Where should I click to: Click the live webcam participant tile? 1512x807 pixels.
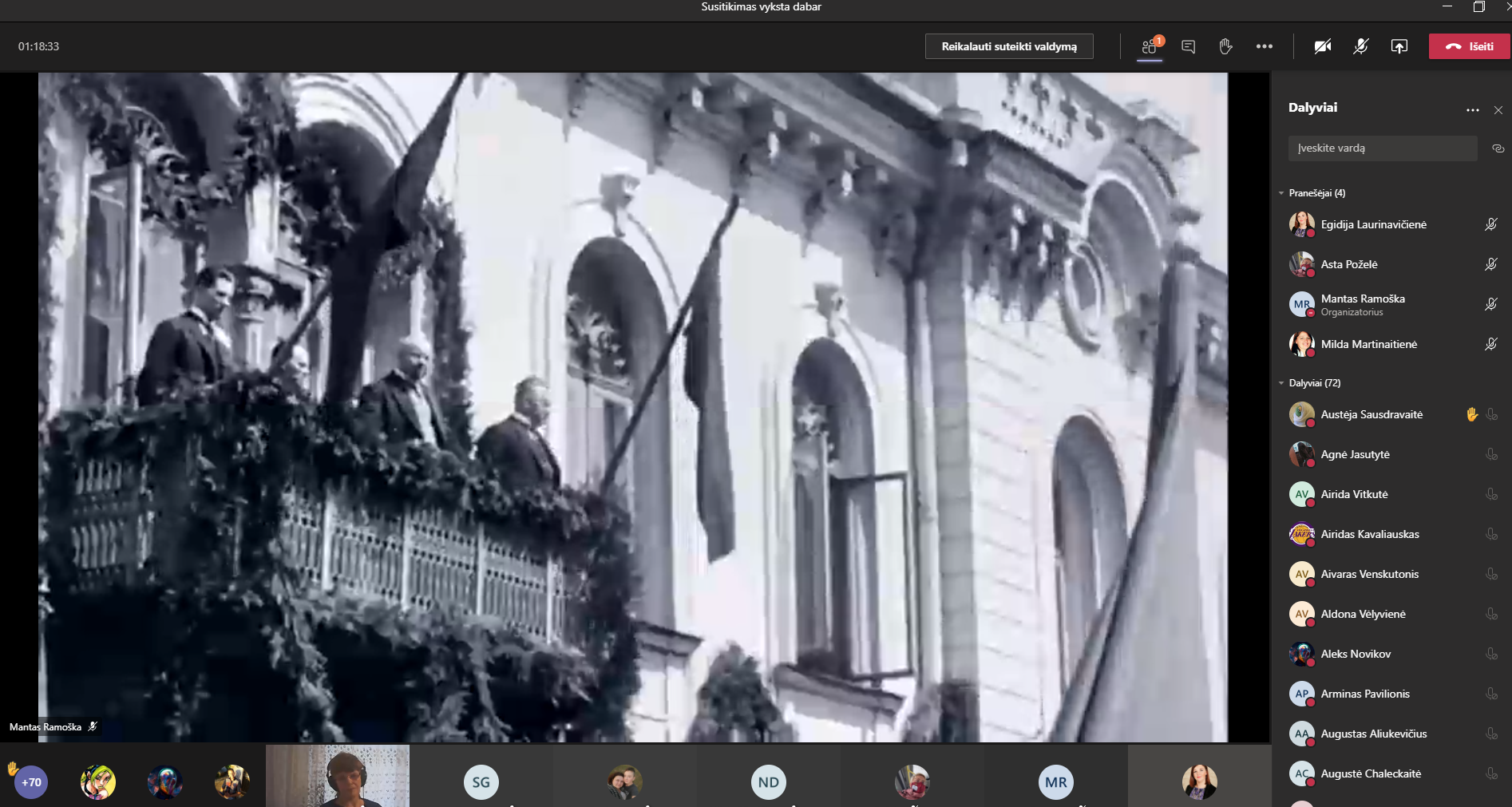click(x=338, y=776)
